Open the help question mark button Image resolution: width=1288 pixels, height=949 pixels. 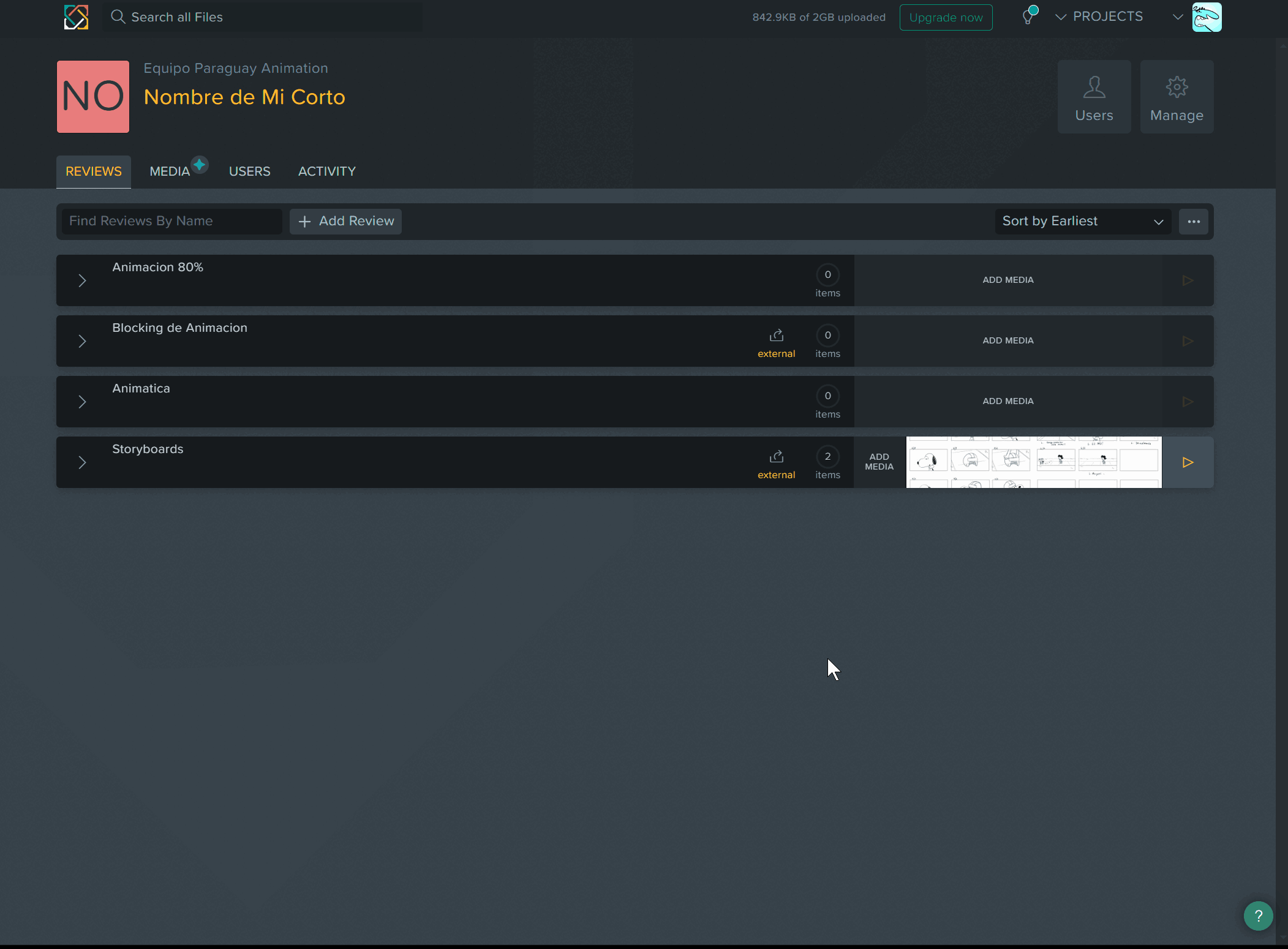[x=1258, y=916]
